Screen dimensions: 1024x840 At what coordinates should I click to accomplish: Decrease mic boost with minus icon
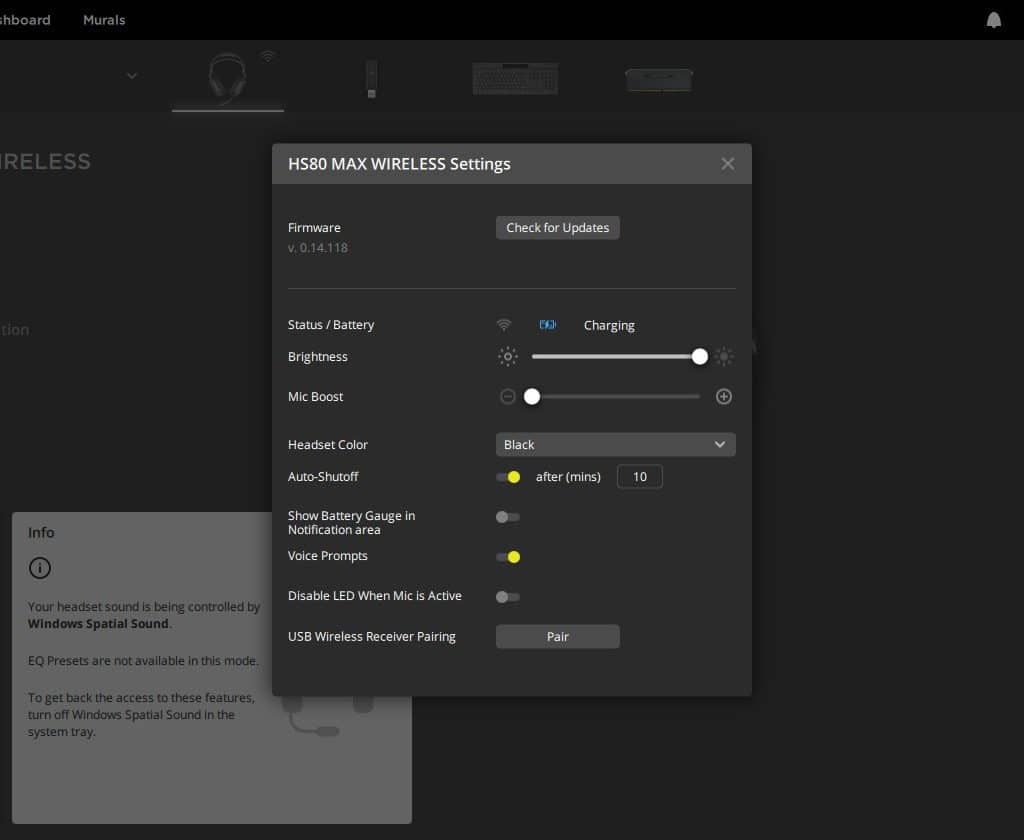pos(508,397)
